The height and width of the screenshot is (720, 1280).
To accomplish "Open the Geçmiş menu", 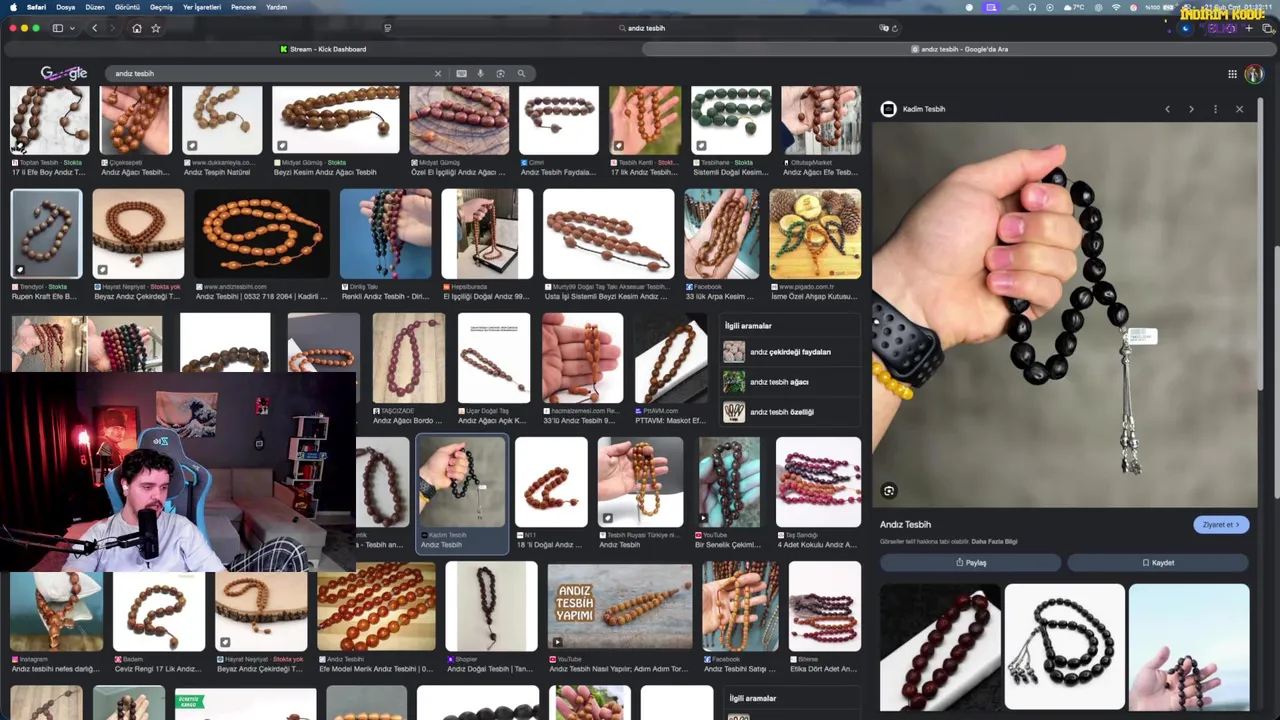I will [161, 7].
